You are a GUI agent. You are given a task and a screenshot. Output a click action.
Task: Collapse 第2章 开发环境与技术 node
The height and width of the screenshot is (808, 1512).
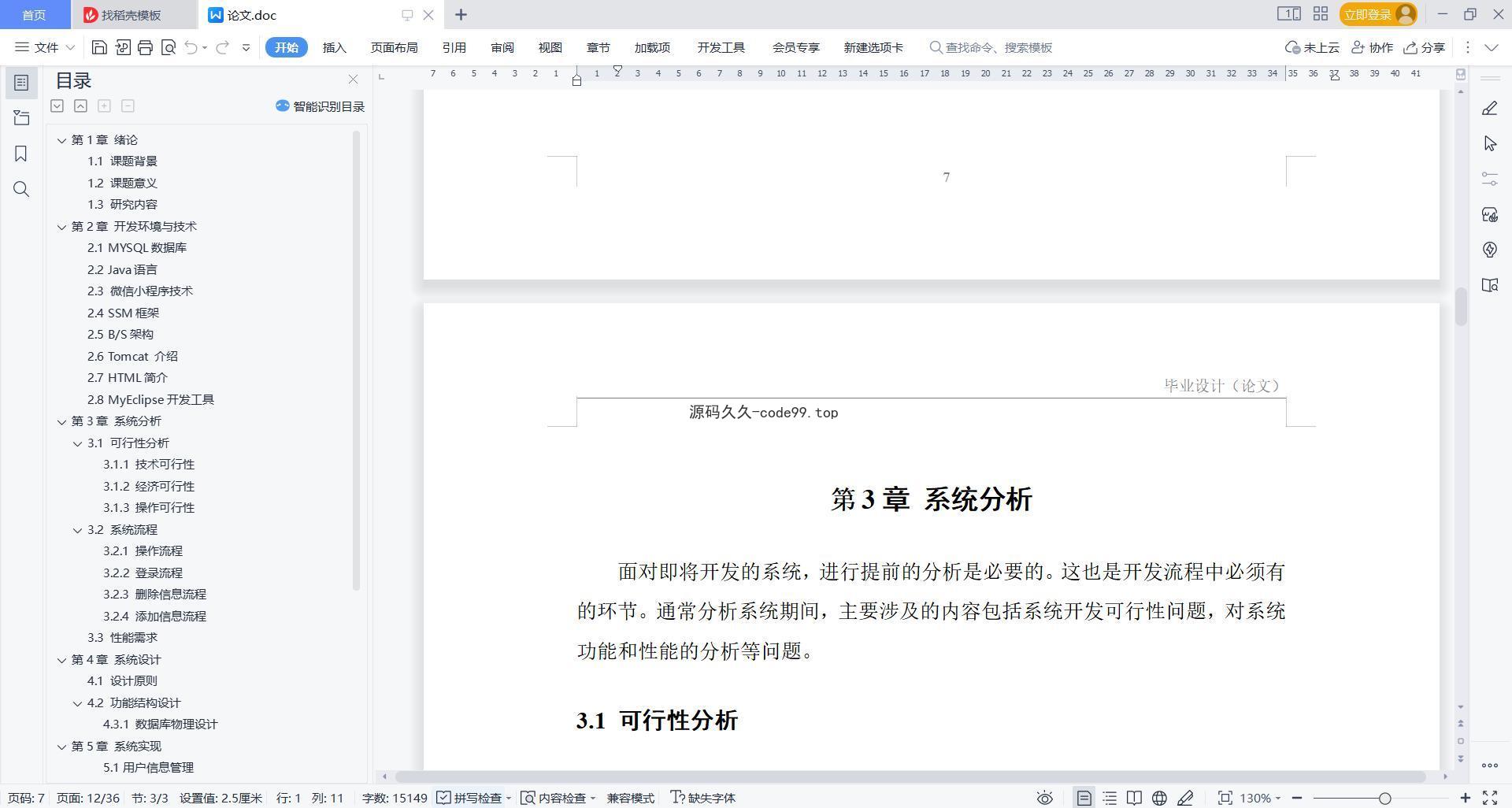[61, 227]
